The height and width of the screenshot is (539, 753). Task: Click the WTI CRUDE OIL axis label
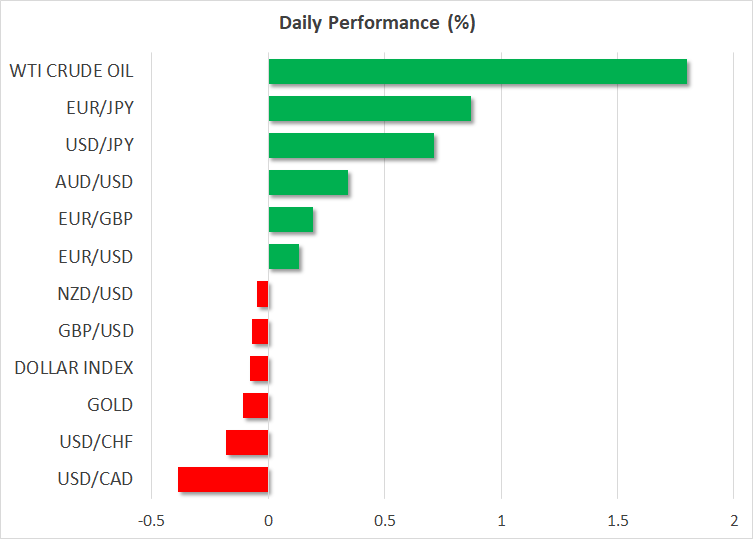pyautogui.click(x=71, y=72)
